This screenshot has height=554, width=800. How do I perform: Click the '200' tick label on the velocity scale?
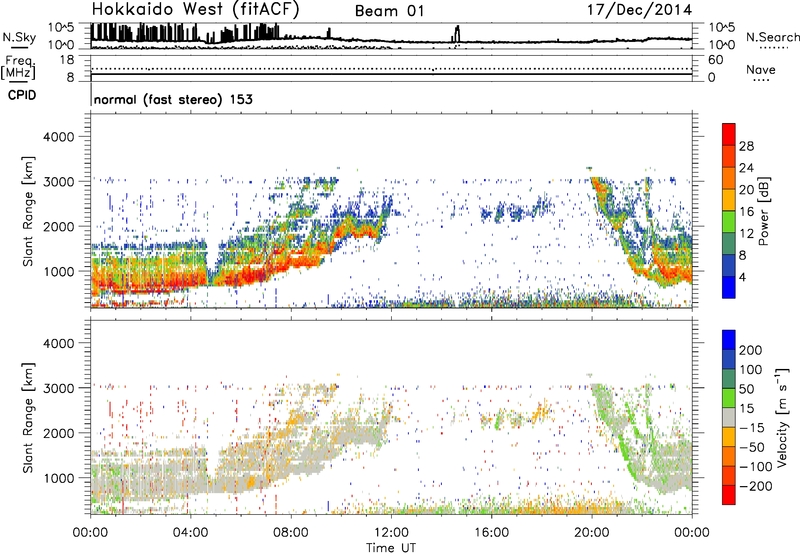pos(751,350)
